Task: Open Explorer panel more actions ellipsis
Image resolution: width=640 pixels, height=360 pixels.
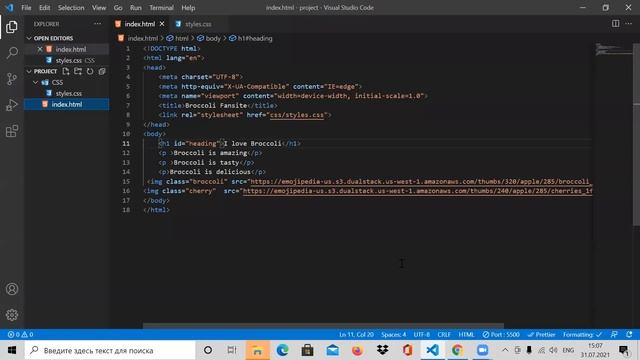Action: (98, 24)
